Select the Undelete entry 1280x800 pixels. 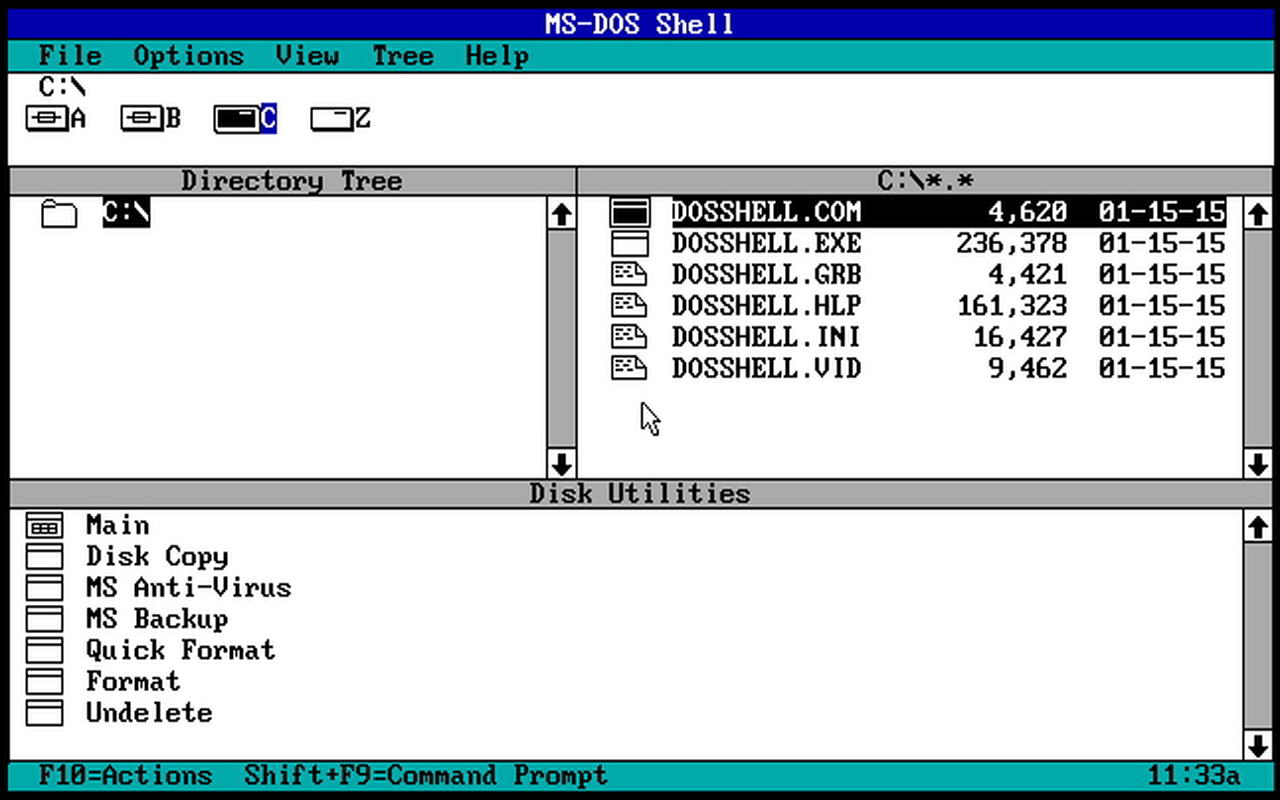149,713
